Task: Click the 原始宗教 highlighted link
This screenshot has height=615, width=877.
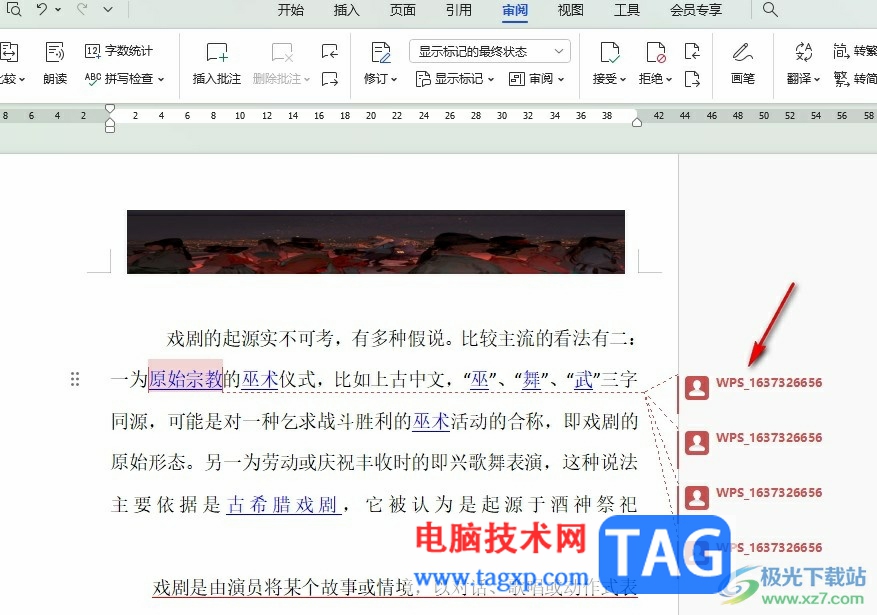Action: click(x=186, y=380)
